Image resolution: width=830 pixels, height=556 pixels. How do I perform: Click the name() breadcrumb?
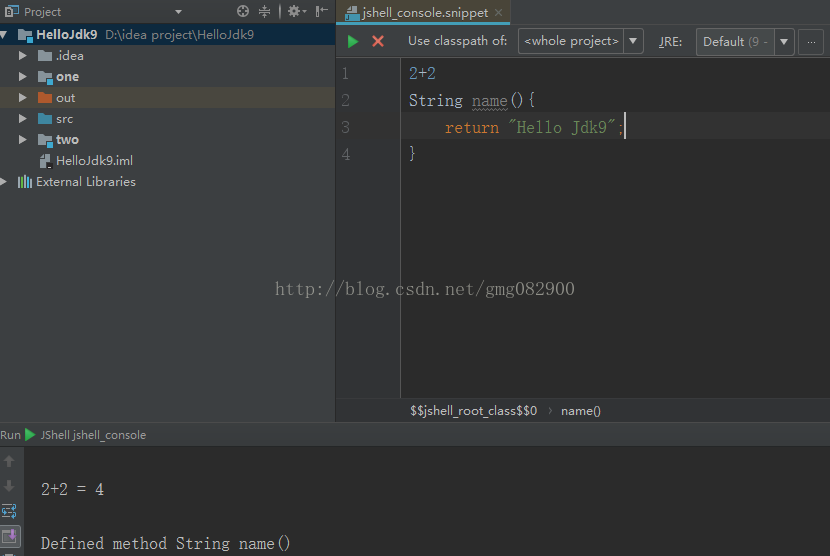tap(581, 411)
